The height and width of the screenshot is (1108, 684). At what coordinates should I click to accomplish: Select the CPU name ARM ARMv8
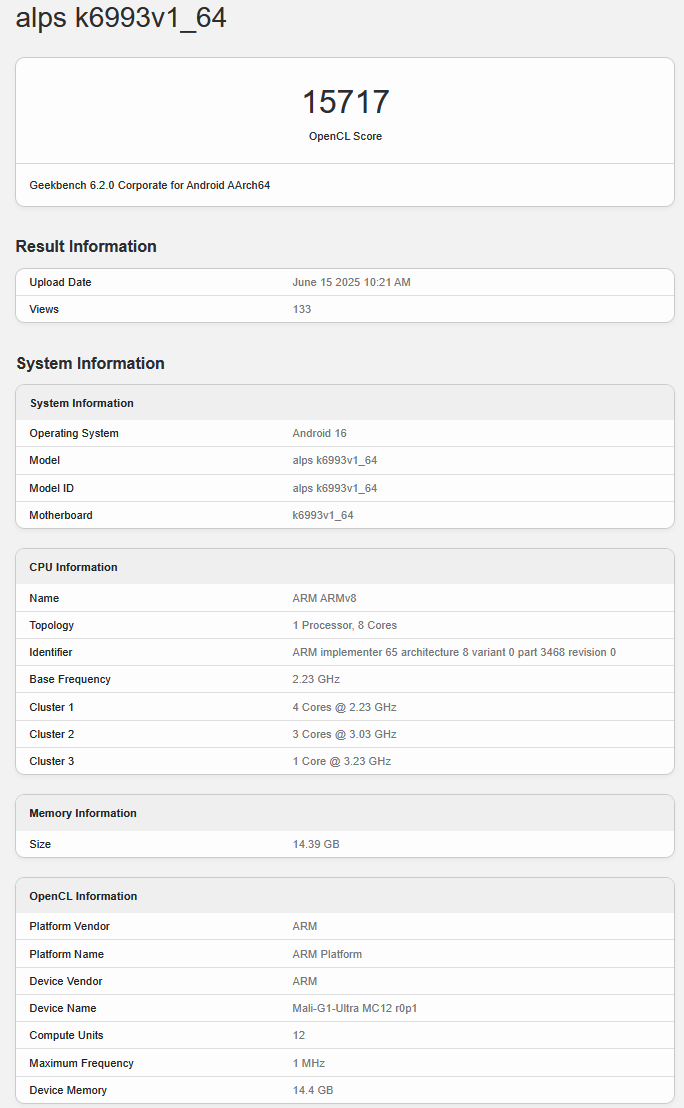click(324, 598)
